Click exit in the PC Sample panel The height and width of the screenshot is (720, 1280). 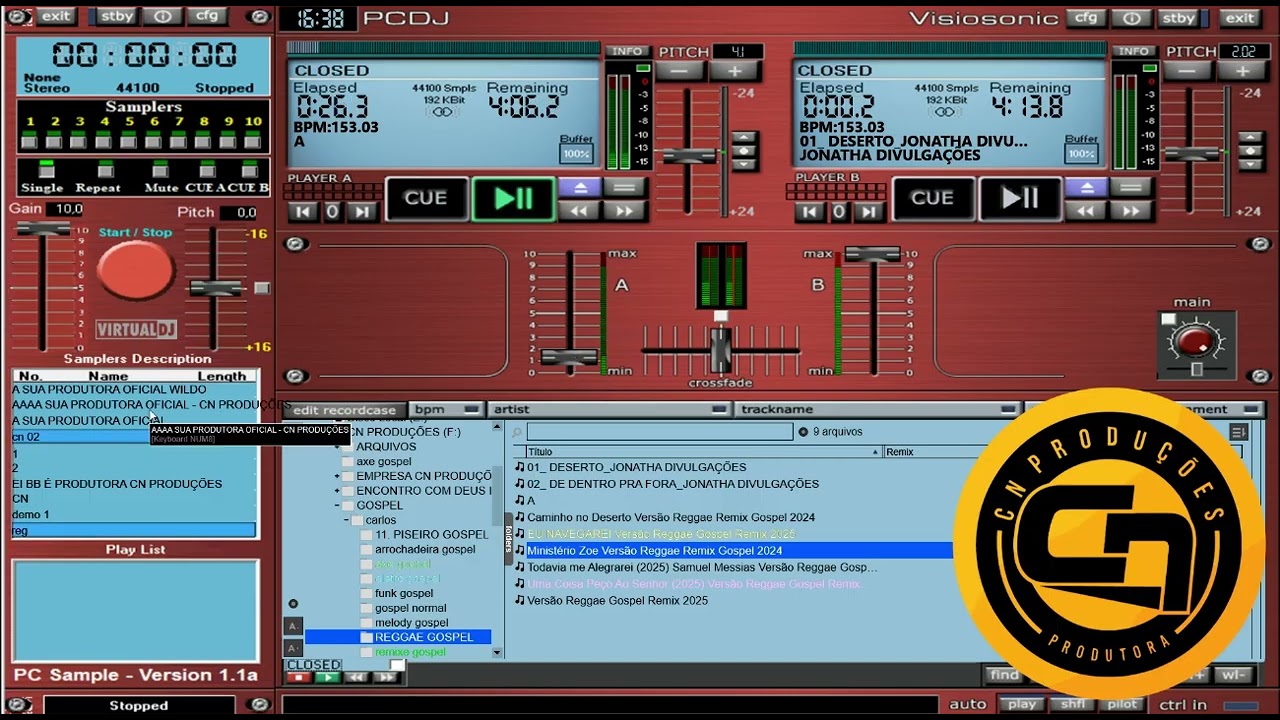pyautogui.click(x=57, y=16)
